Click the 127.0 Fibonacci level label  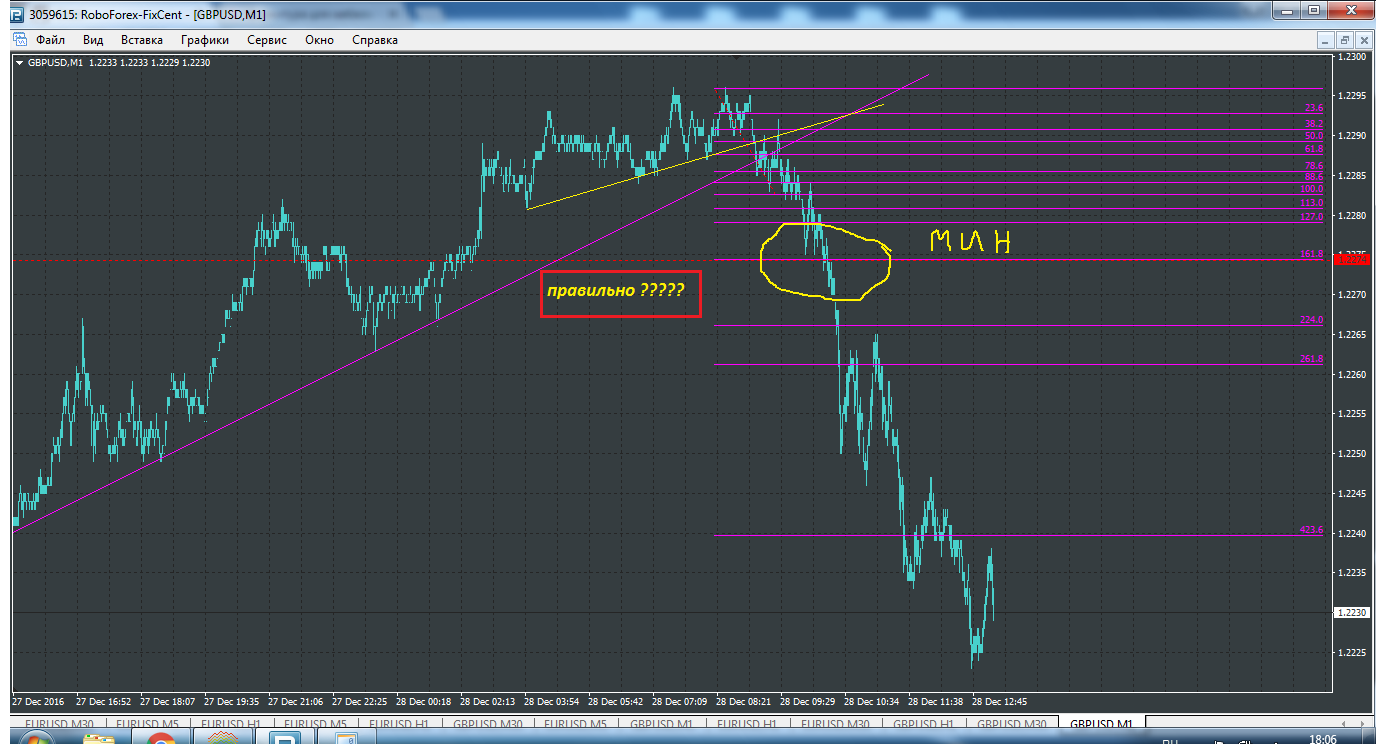[1312, 217]
